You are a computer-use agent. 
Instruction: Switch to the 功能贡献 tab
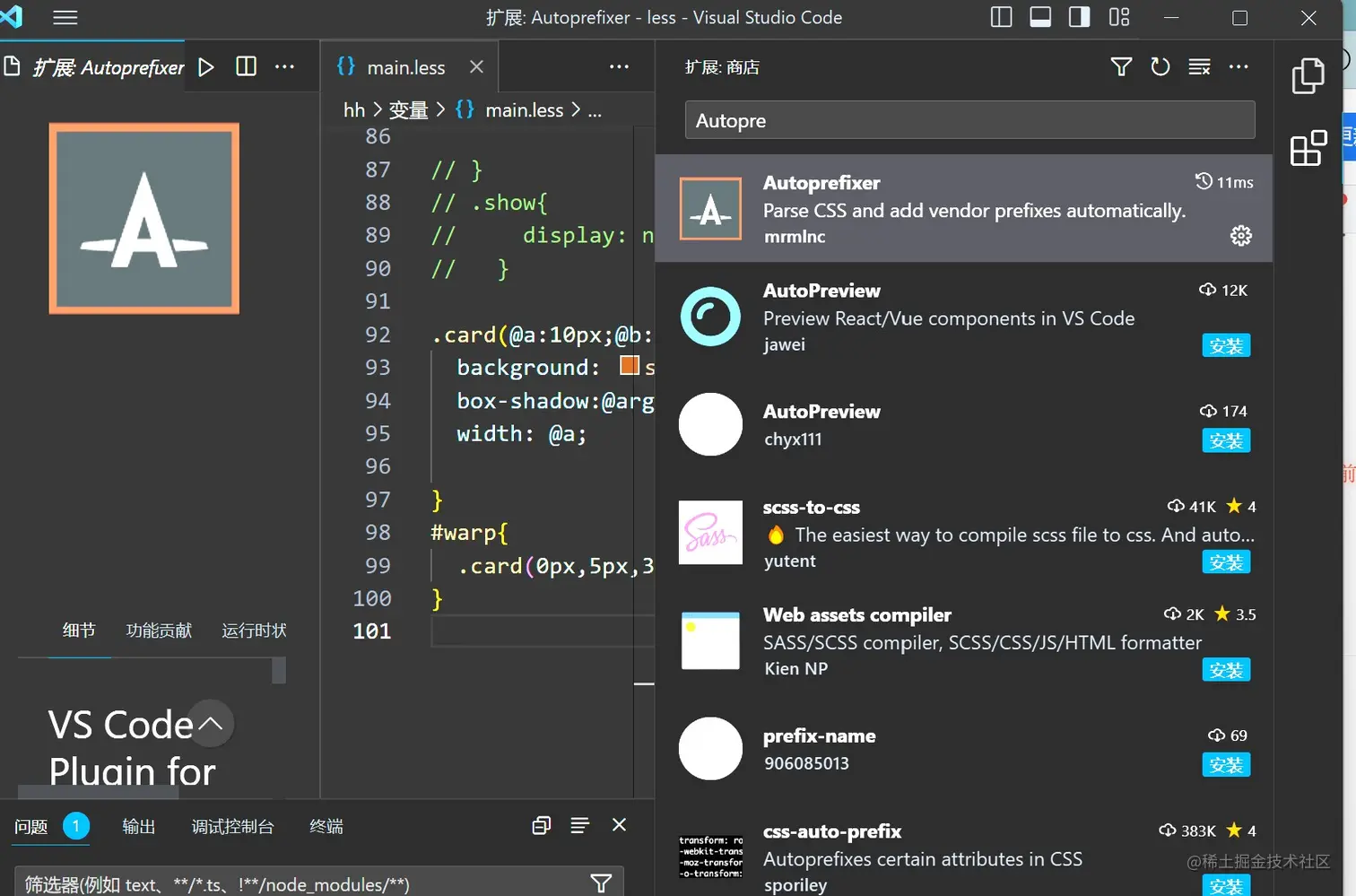pyautogui.click(x=159, y=631)
